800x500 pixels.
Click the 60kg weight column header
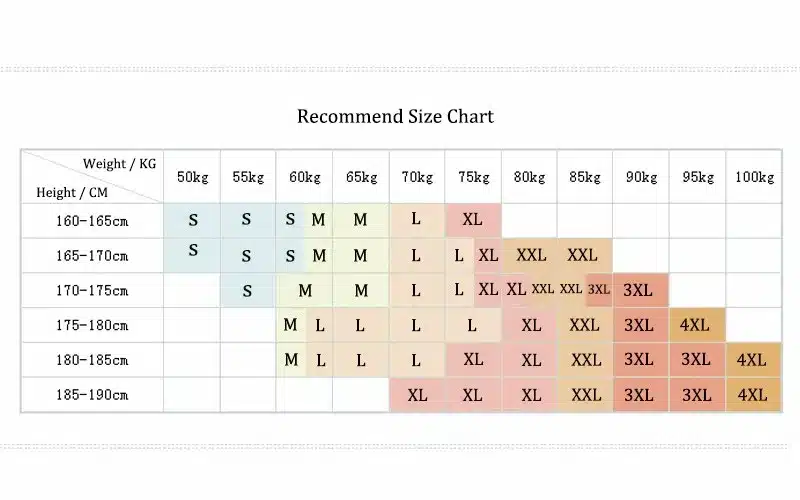pos(305,178)
